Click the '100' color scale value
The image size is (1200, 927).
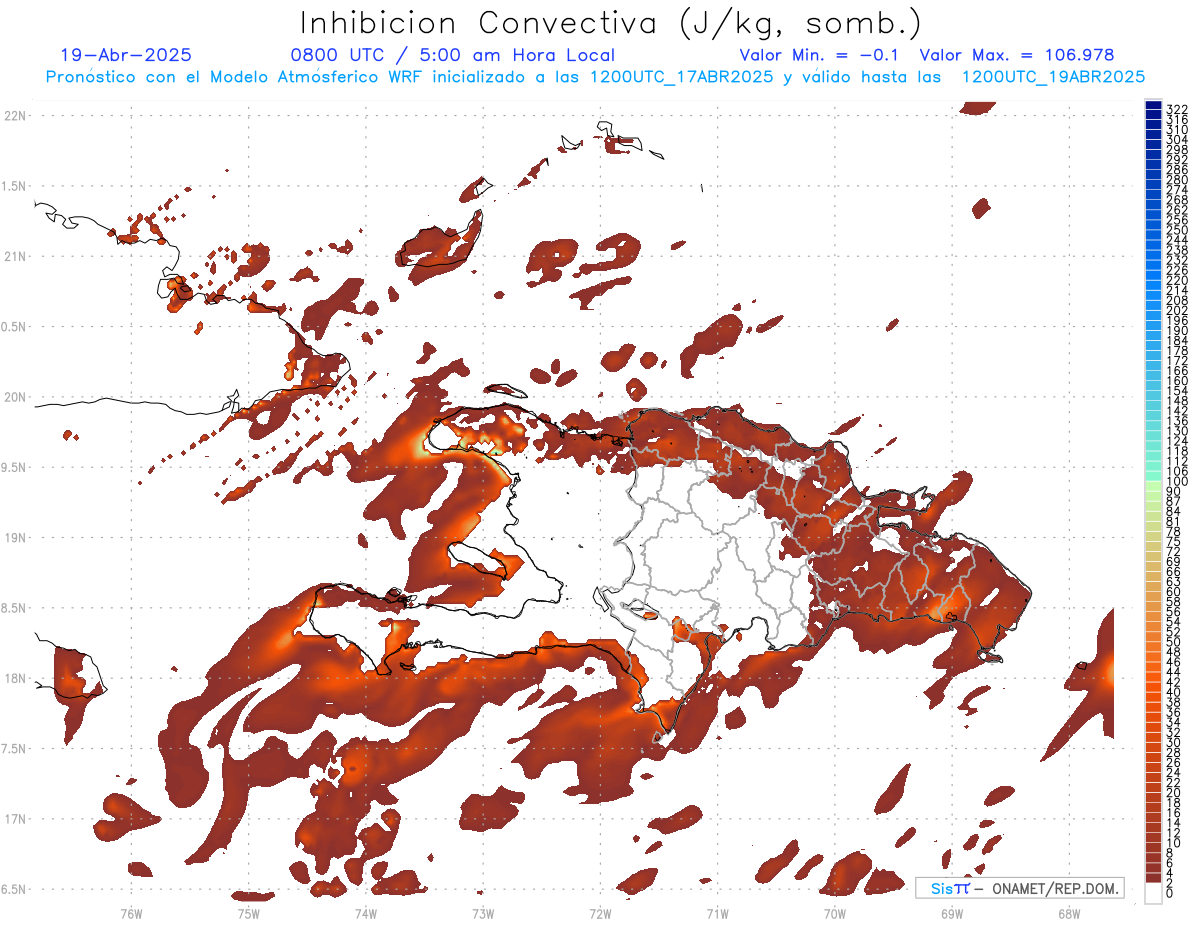pos(1177,482)
